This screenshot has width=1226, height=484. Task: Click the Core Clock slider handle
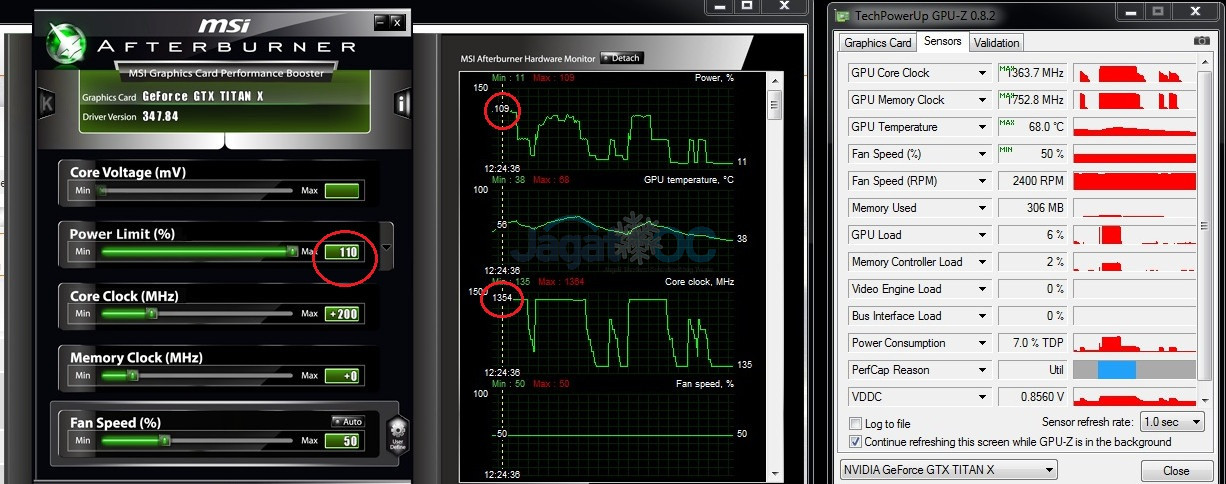pos(152,314)
